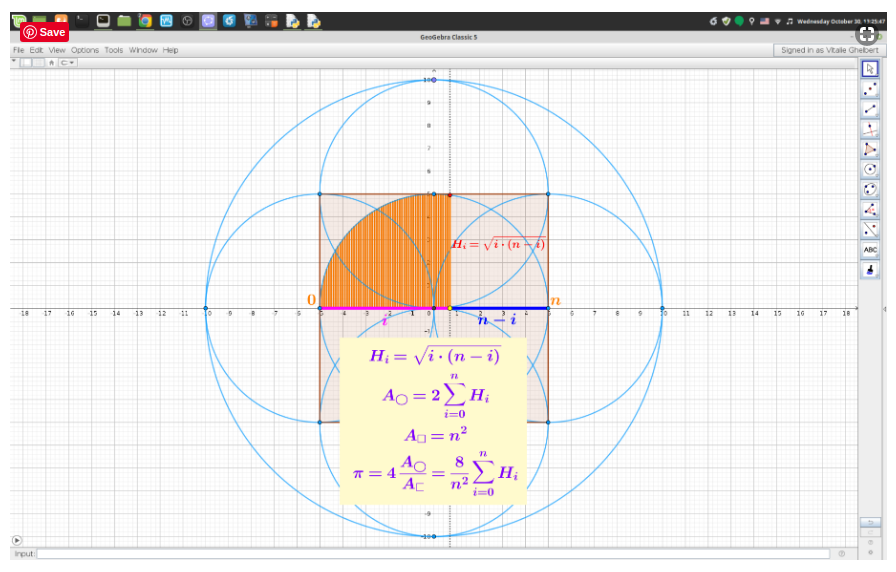Click the blue n − i label
The image size is (896, 572).
(497, 320)
